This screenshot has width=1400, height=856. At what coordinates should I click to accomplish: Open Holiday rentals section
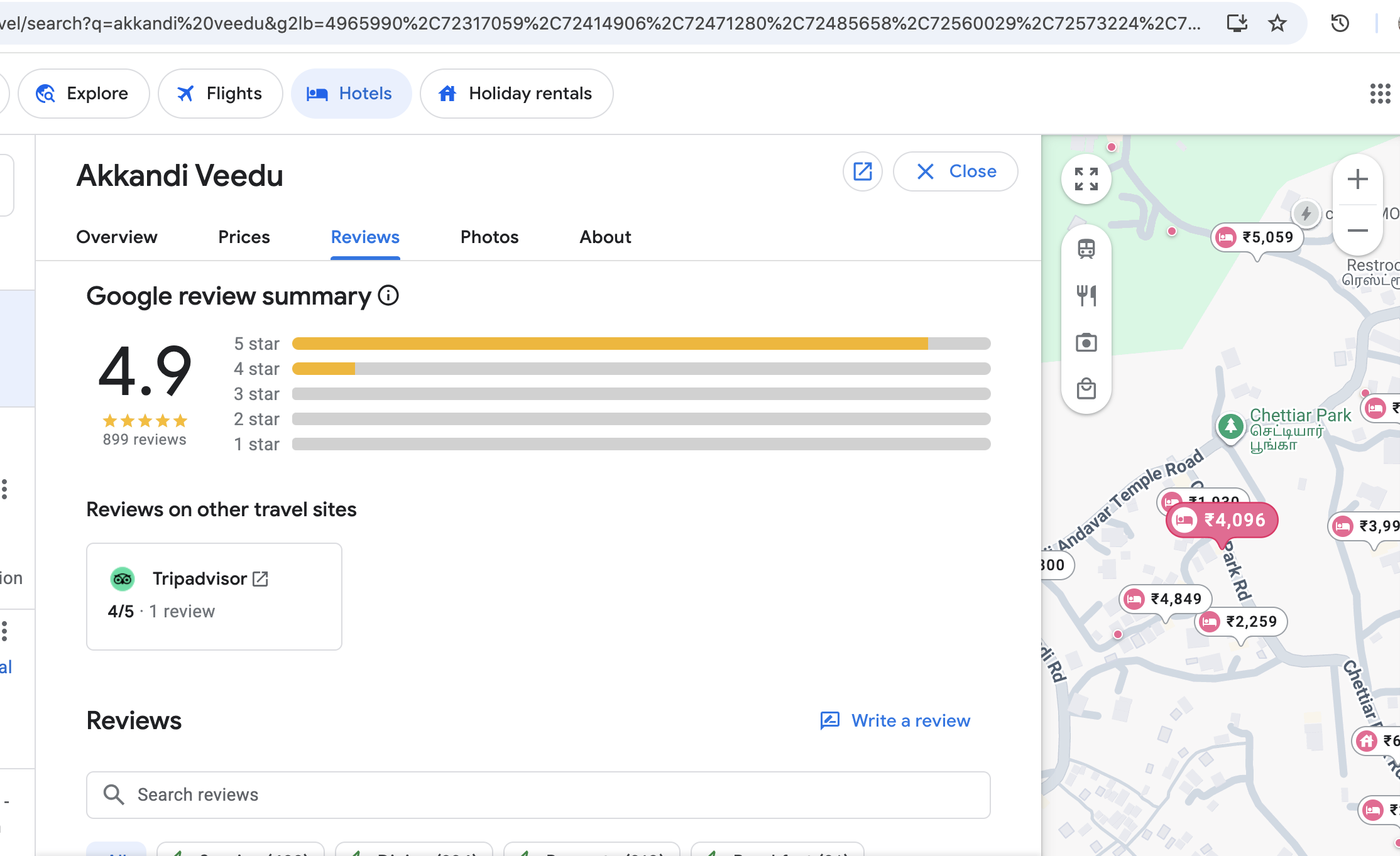pos(516,94)
